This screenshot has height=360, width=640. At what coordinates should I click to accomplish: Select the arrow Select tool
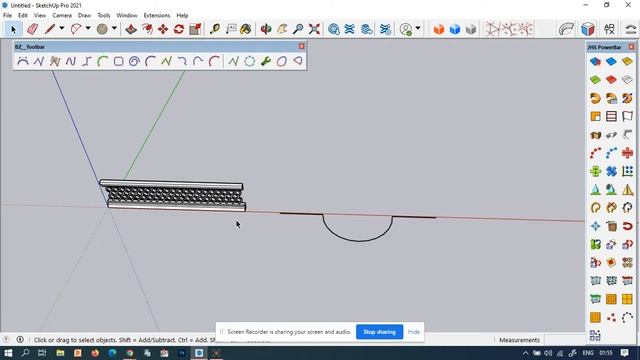(x=13, y=29)
